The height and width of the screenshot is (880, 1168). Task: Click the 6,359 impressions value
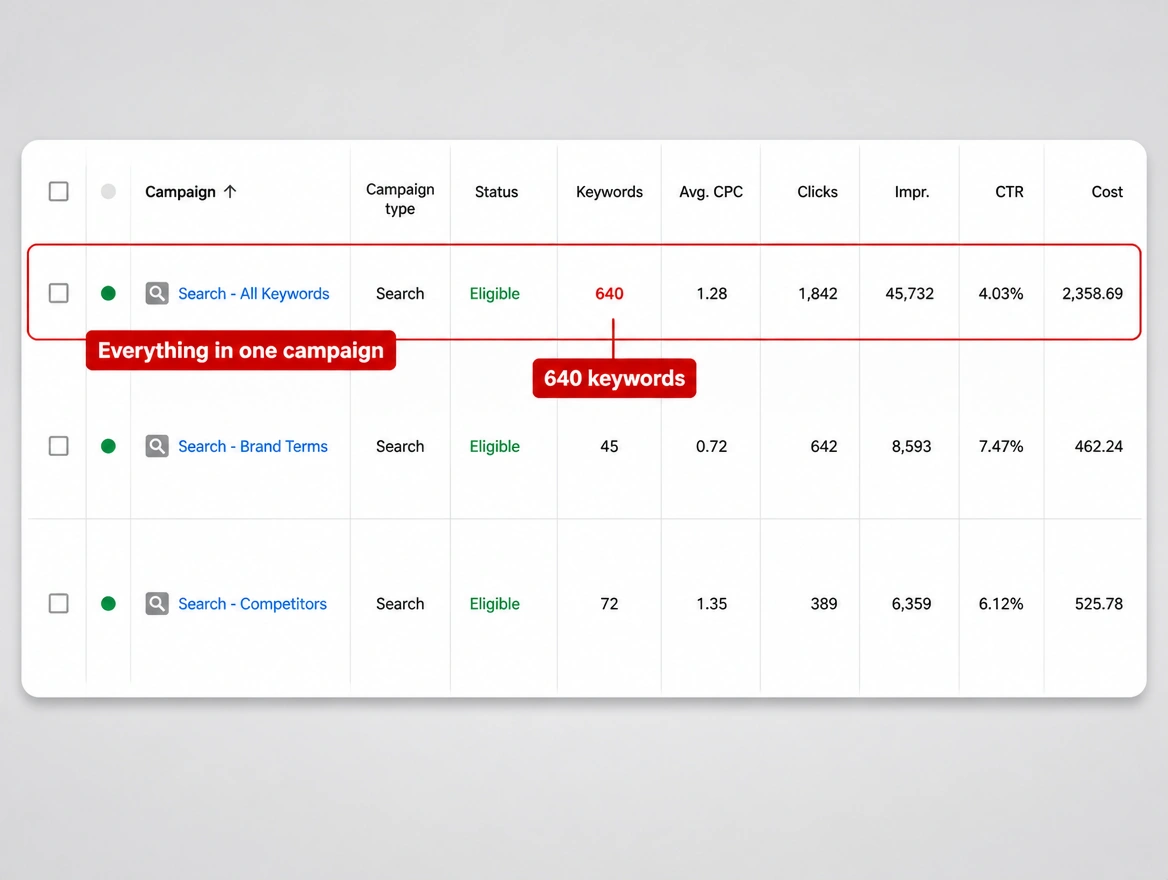click(x=912, y=604)
